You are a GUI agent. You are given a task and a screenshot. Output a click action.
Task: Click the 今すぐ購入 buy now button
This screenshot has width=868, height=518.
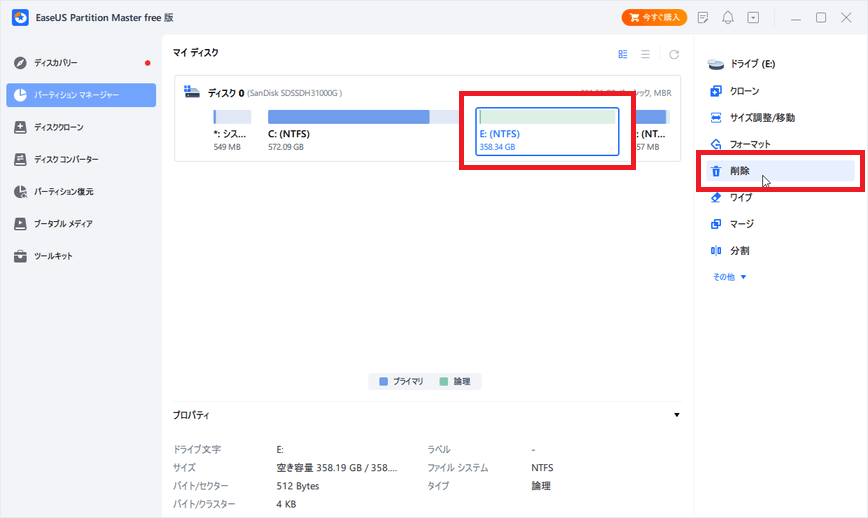654,18
